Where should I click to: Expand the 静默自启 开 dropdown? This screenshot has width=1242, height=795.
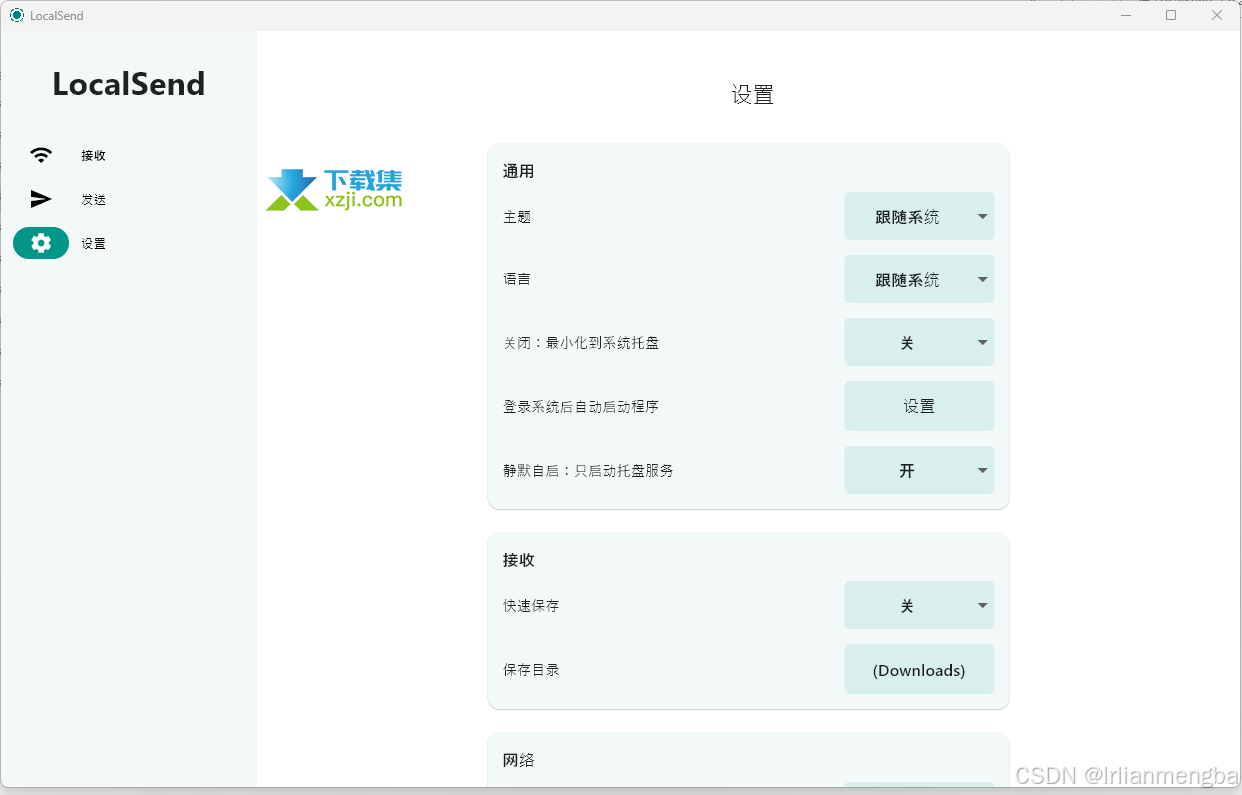[919, 470]
